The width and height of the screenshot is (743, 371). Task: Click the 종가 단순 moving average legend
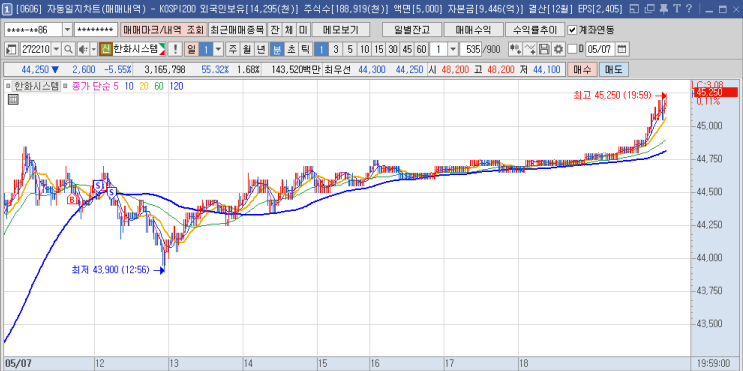pos(91,86)
